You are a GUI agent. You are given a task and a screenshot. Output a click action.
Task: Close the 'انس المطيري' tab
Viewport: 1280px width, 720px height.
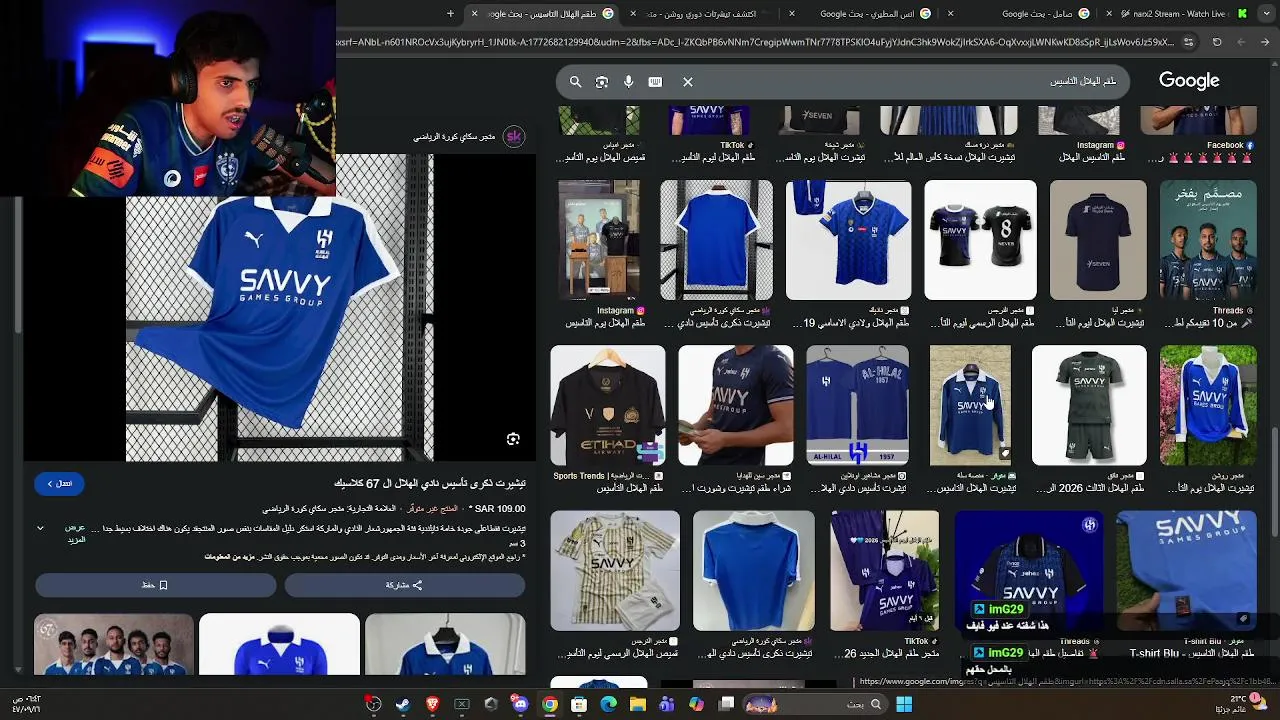[x=792, y=14]
